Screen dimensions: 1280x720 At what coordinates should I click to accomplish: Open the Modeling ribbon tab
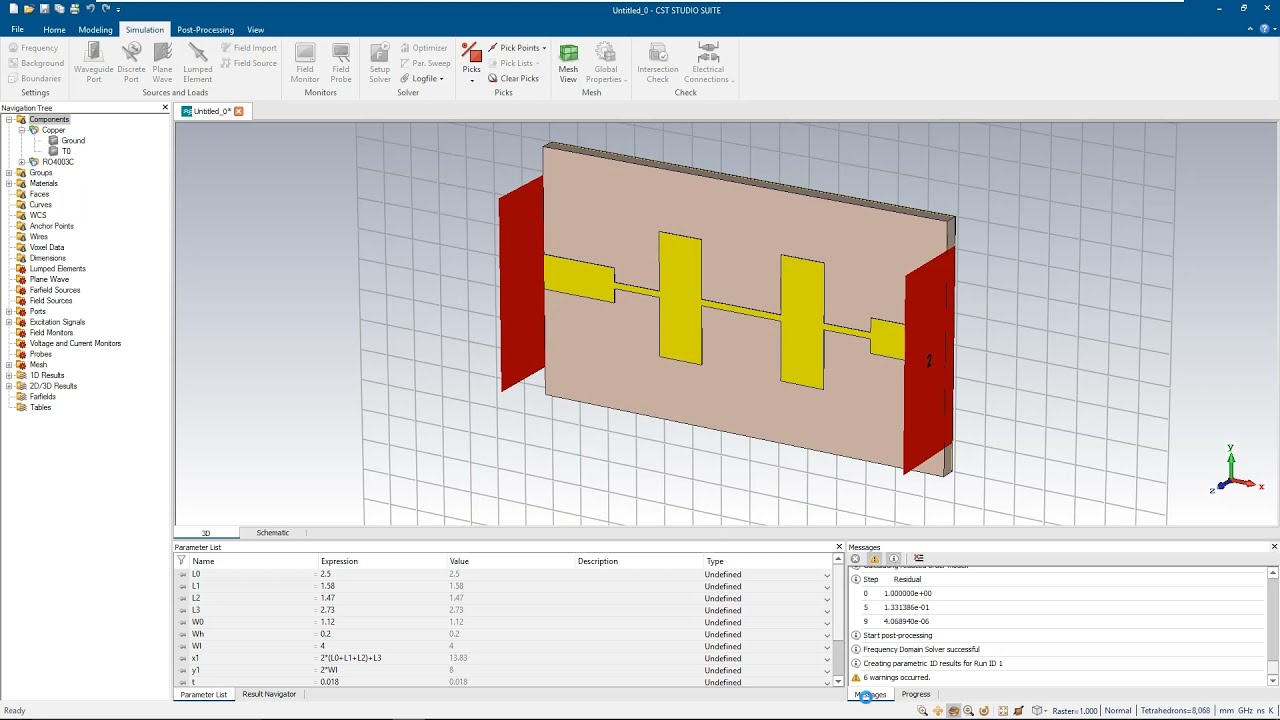pyautogui.click(x=96, y=30)
